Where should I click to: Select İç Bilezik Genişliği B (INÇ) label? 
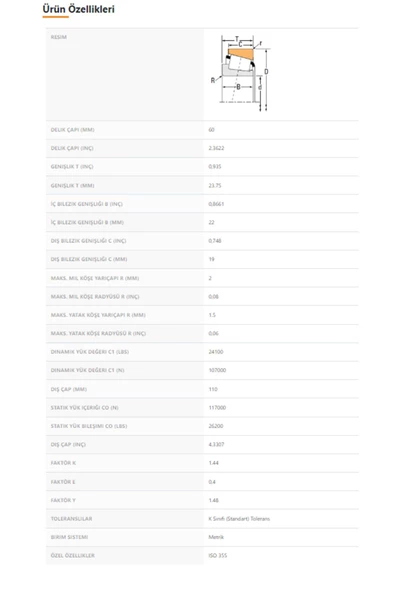[x=86, y=204]
